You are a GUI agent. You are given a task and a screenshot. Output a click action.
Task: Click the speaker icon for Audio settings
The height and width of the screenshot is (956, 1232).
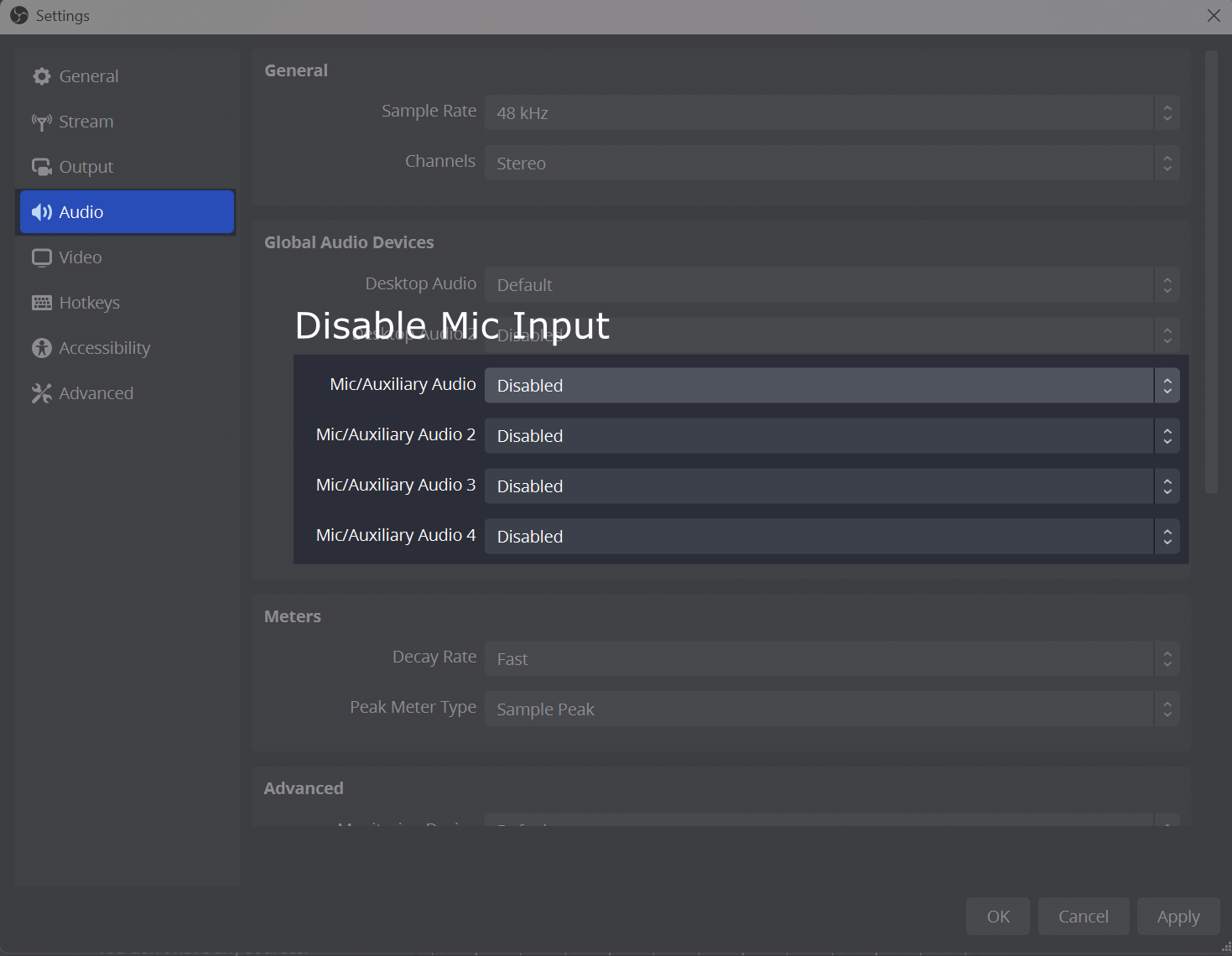point(41,211)
